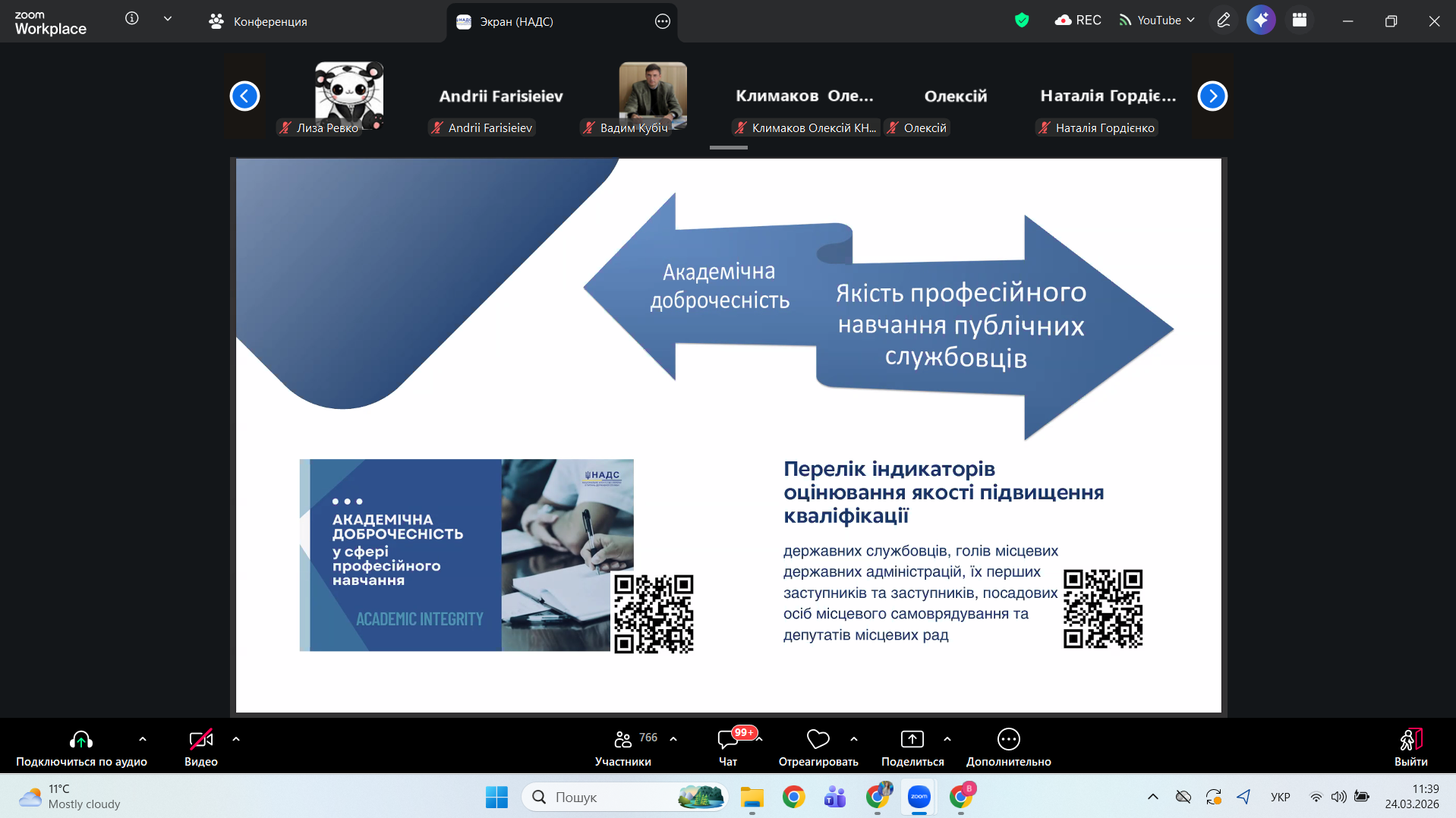This screenshot has height=818, width=1456.
Task: Open the AI Companion sparkle icon
Action: (1260, 20)
